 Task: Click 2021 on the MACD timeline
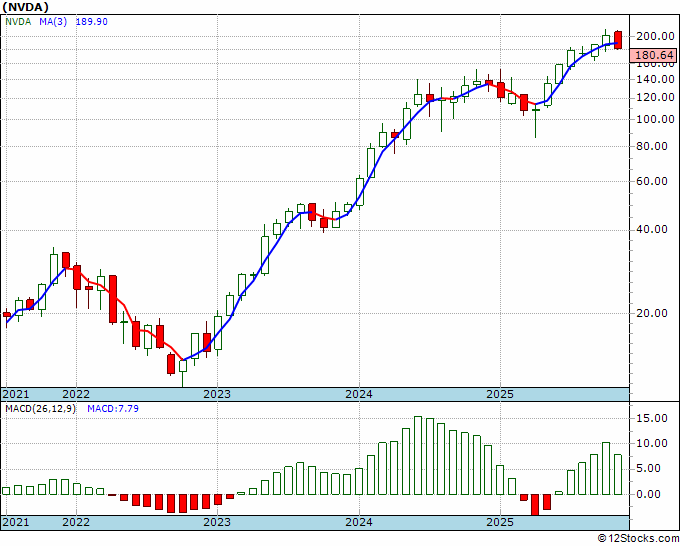click(x=16, y=522)
